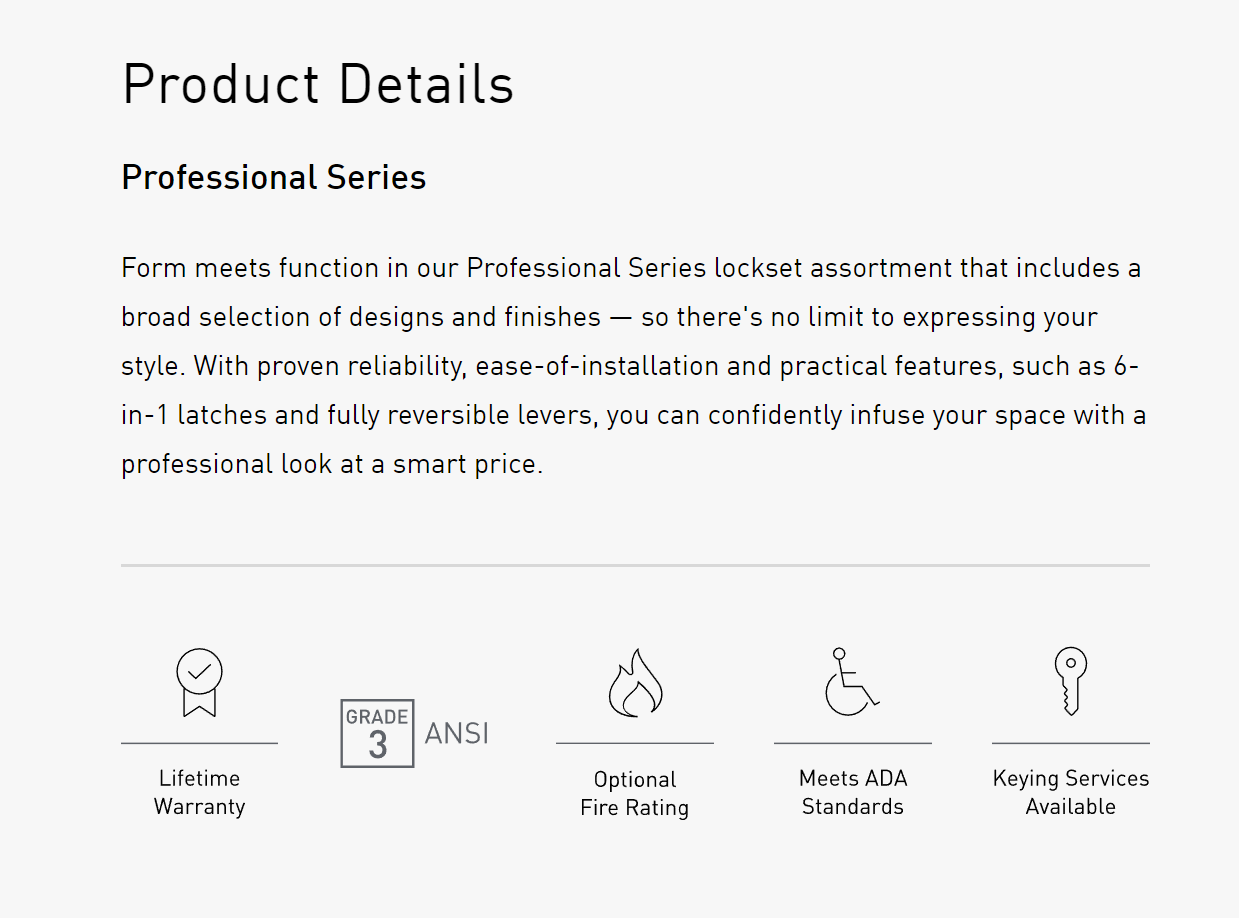Select the flame fire rating icon
The width and height of the screenshot is (1239, 918).
tap(635, 683)
